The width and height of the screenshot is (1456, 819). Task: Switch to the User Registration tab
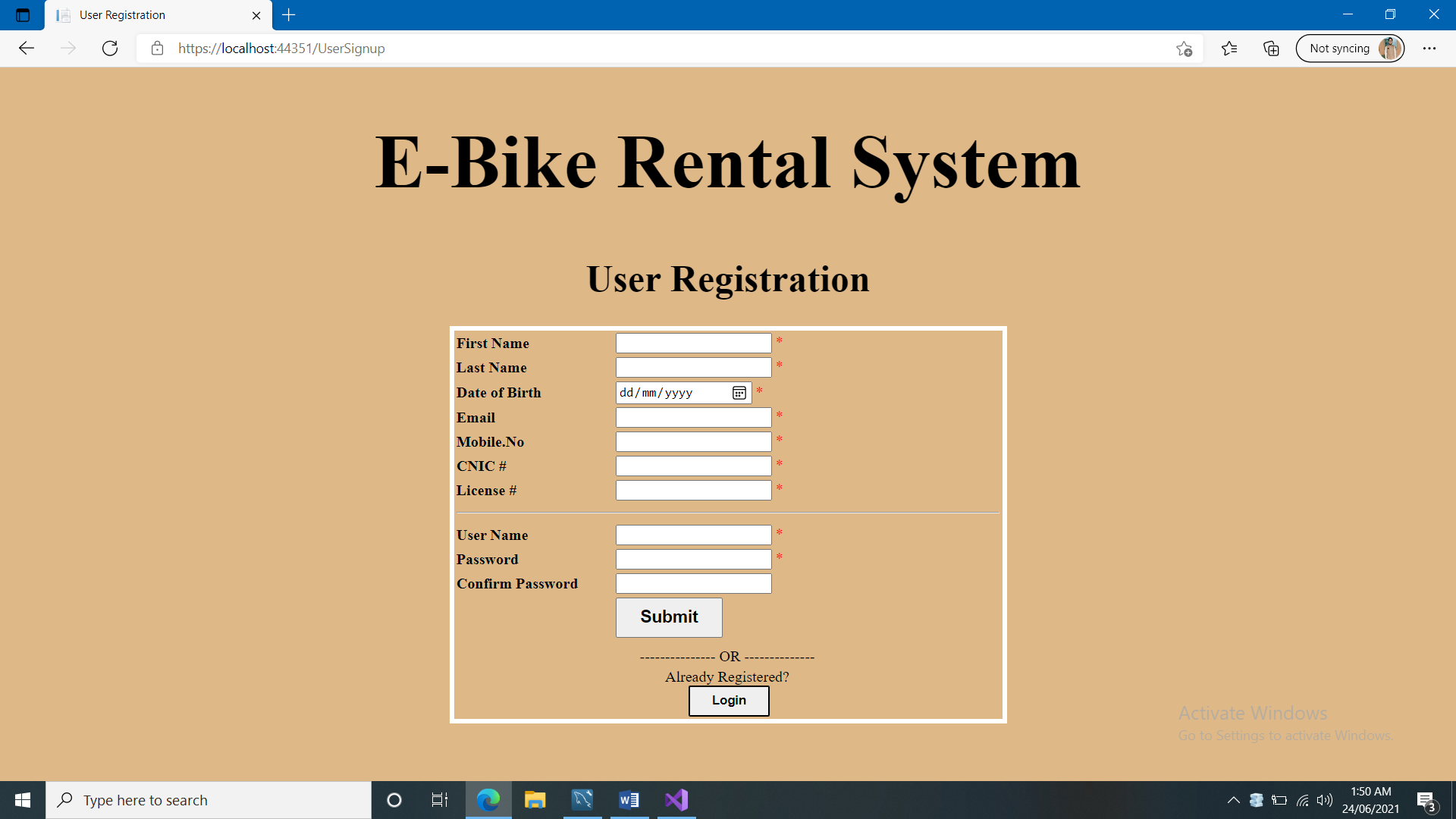pyautogui.click(x=121, y=14)
